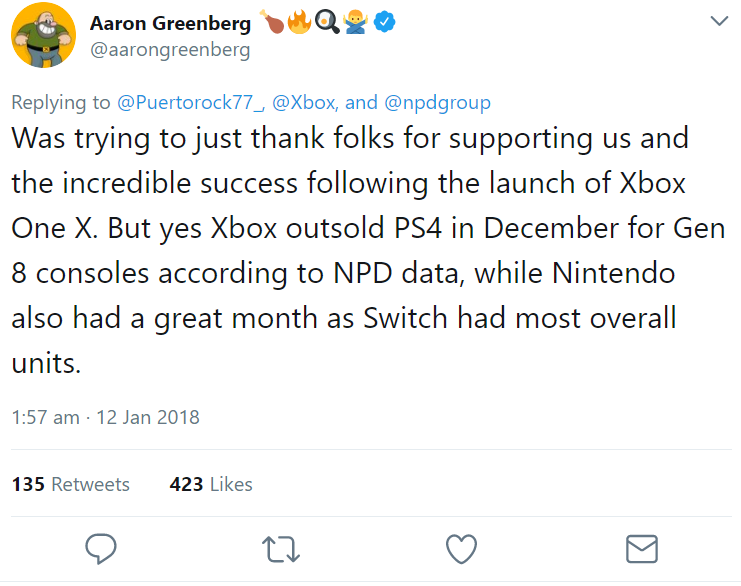Open the tweet options chevron menu
This screenshot has width=741, height=586.
[x=718, y=21]
